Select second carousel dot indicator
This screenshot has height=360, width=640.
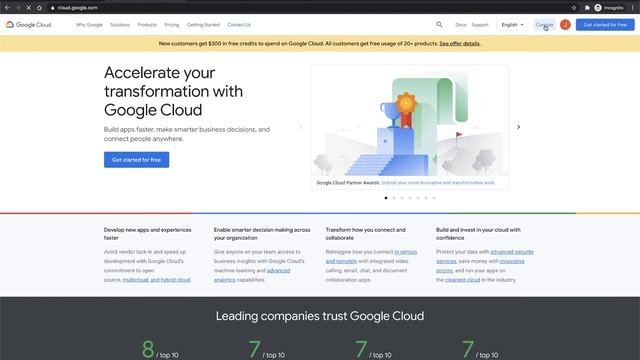click(x=394, y=198)
